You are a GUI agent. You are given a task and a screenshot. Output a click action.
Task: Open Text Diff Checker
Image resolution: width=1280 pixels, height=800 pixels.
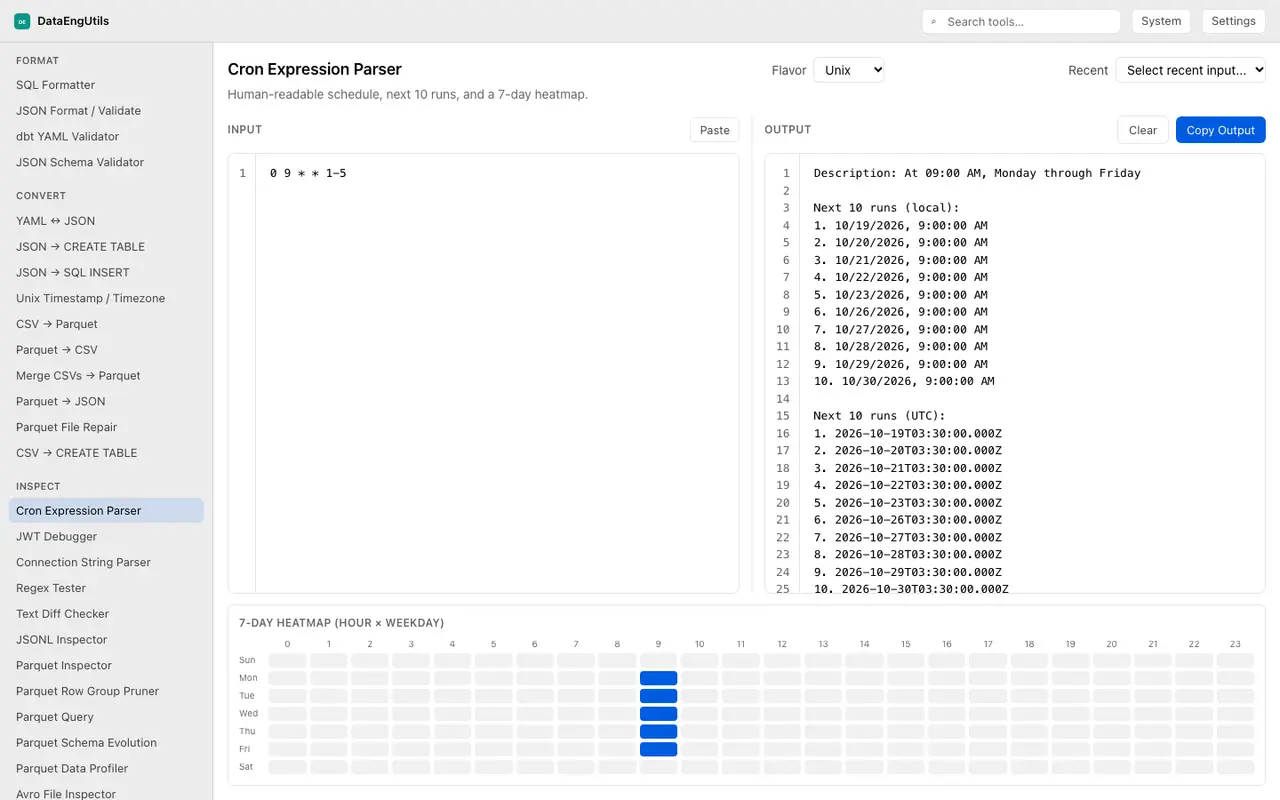point(106,614)
